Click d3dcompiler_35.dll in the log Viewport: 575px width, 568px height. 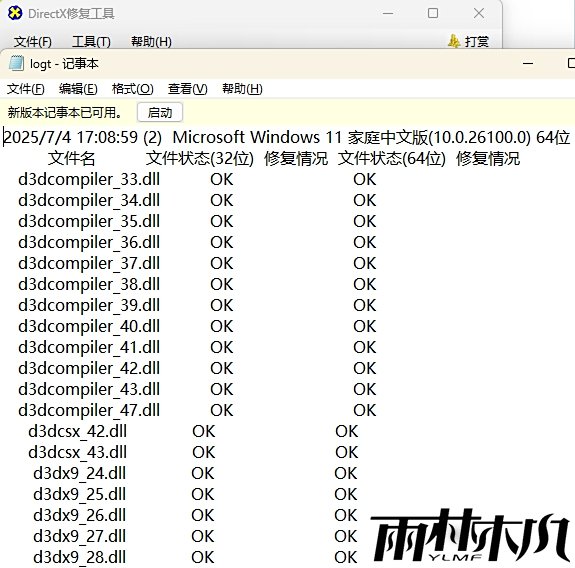tap(89, 222)
